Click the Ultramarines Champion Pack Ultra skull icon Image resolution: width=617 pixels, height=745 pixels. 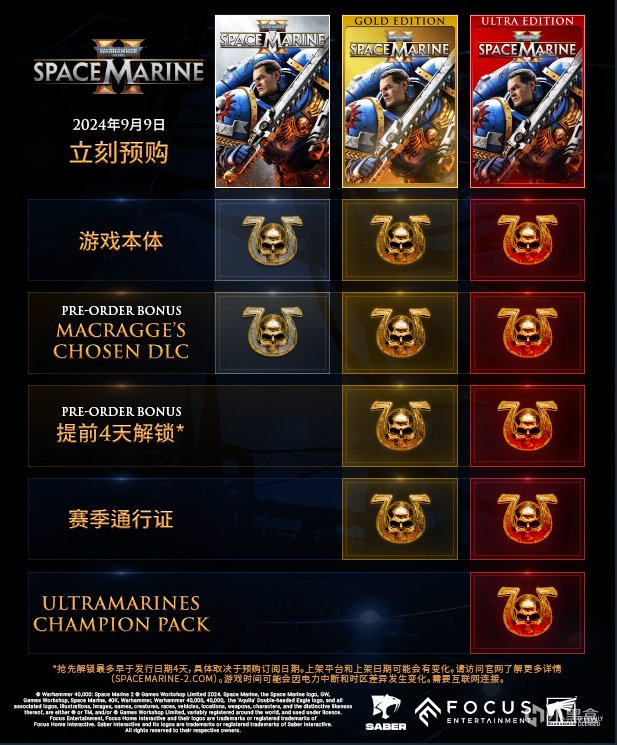coord(527,612)
